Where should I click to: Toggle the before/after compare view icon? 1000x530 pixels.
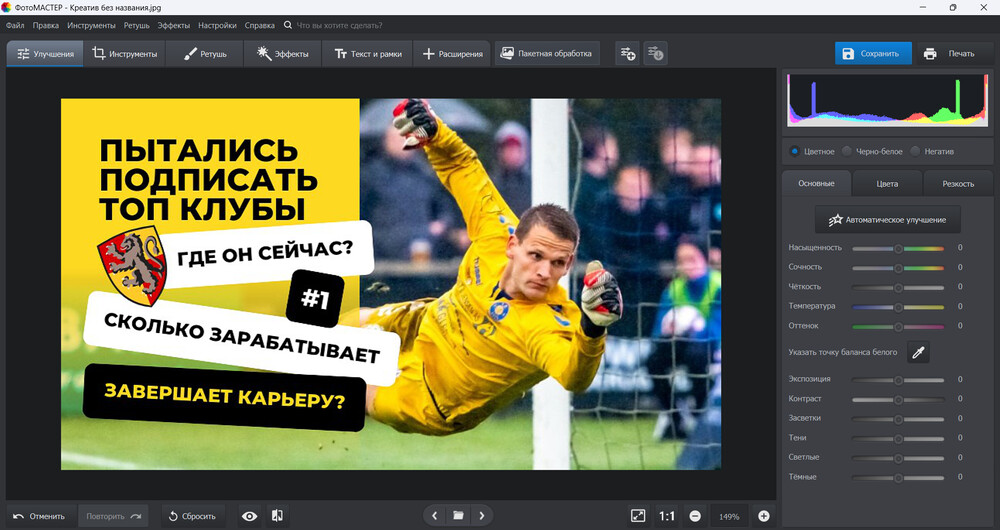278,516
